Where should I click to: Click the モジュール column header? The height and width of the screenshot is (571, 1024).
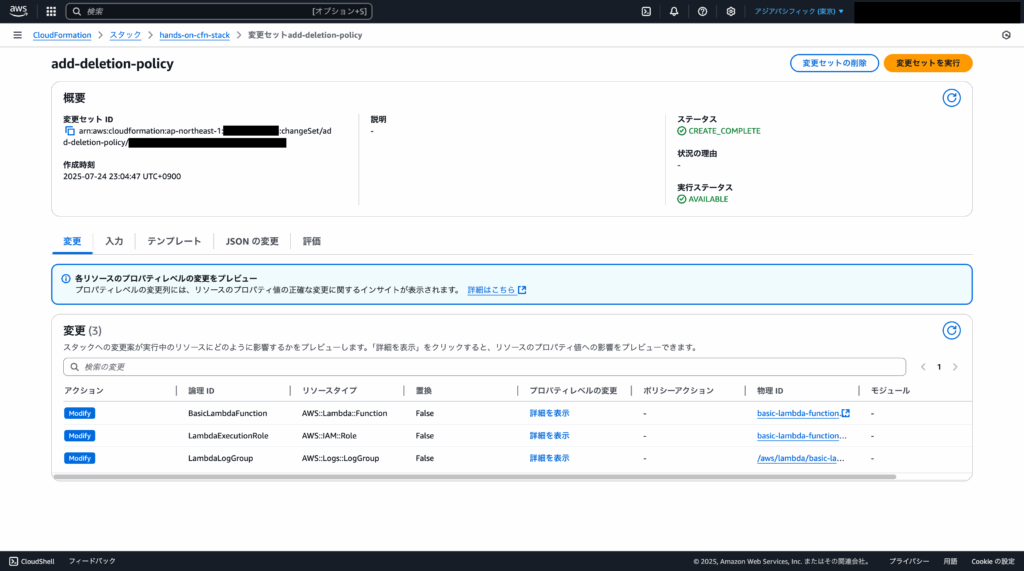pyautogui.click(x=890, y=391)
